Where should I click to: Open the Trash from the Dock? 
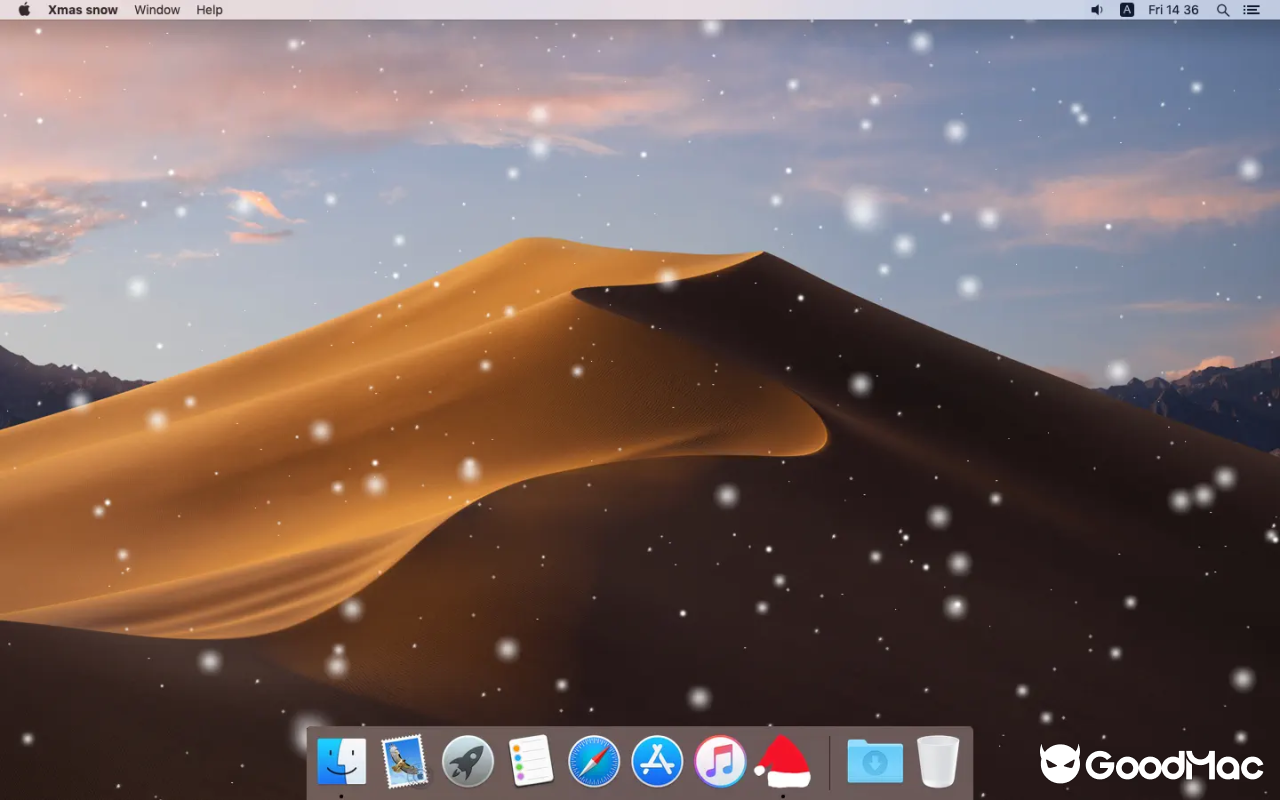click(x=936, y=761)
